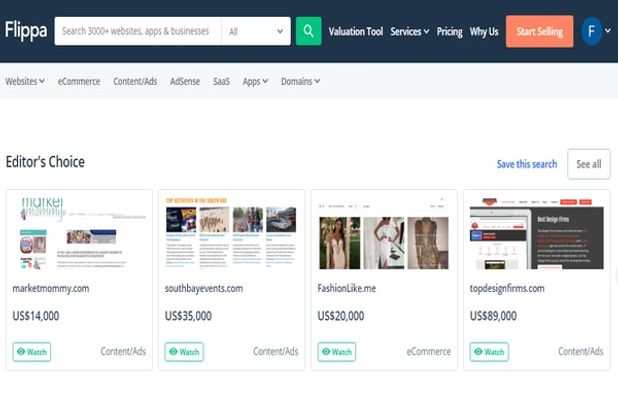Expand the chevron next to profile avatar

point(608,30)
